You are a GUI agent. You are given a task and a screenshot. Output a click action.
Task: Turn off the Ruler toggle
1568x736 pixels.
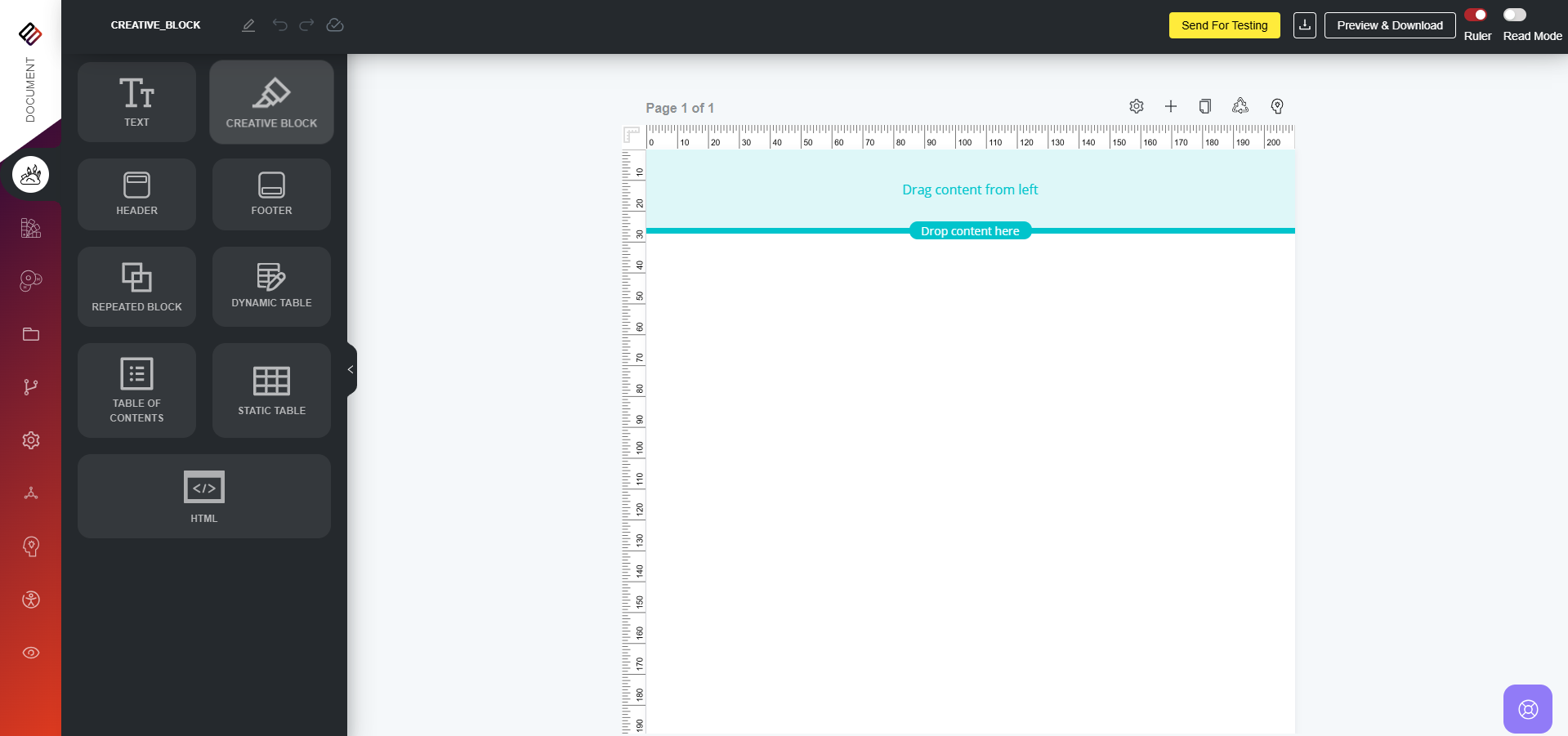point(1476,15)
